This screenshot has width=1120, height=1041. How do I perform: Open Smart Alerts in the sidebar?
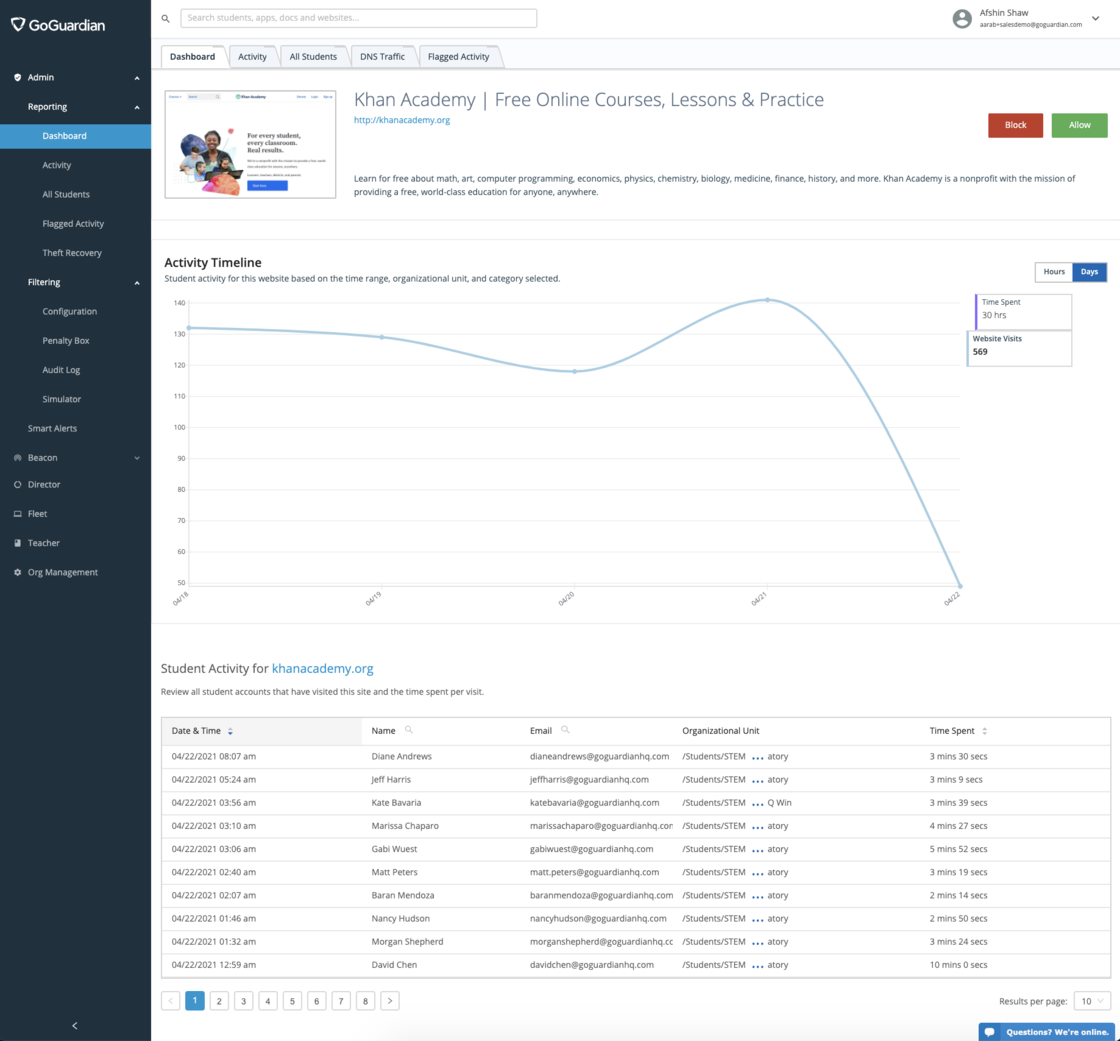(x=52, y=429)
